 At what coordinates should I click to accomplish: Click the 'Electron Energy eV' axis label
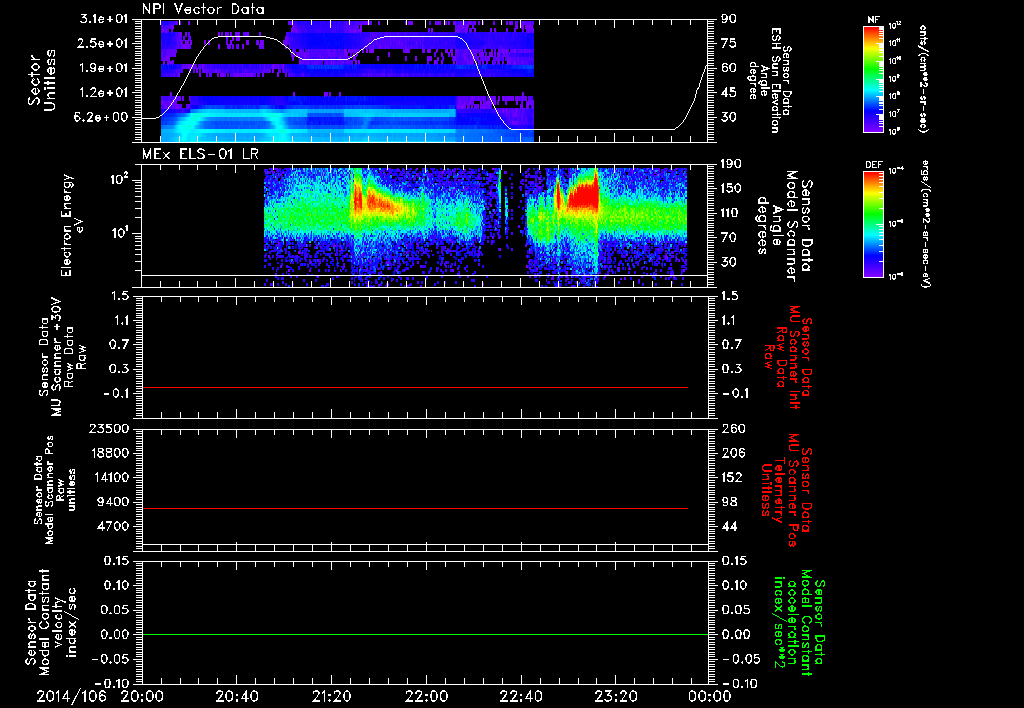click(x=72, y=225)
